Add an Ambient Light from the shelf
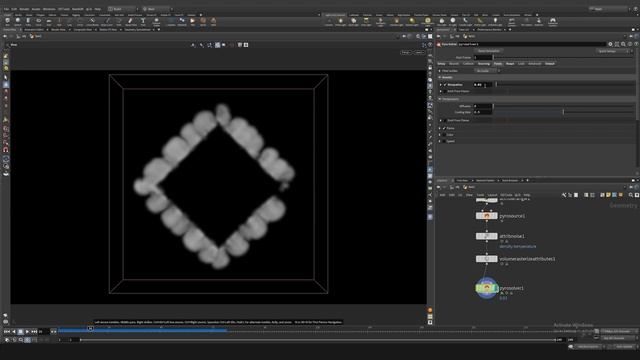Screen dimensions: 640x360 coord(495,21)
